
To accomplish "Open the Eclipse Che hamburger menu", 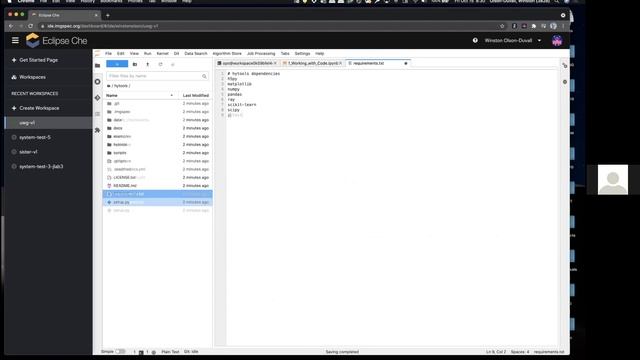I will [x=15, y=40].
